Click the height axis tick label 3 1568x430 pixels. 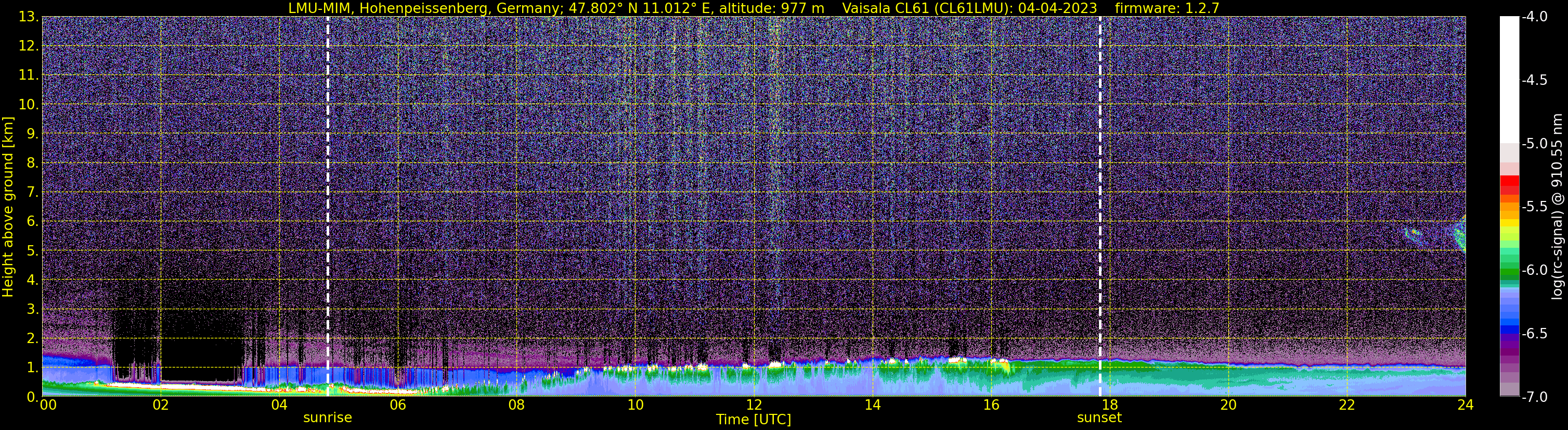(32, 309)
